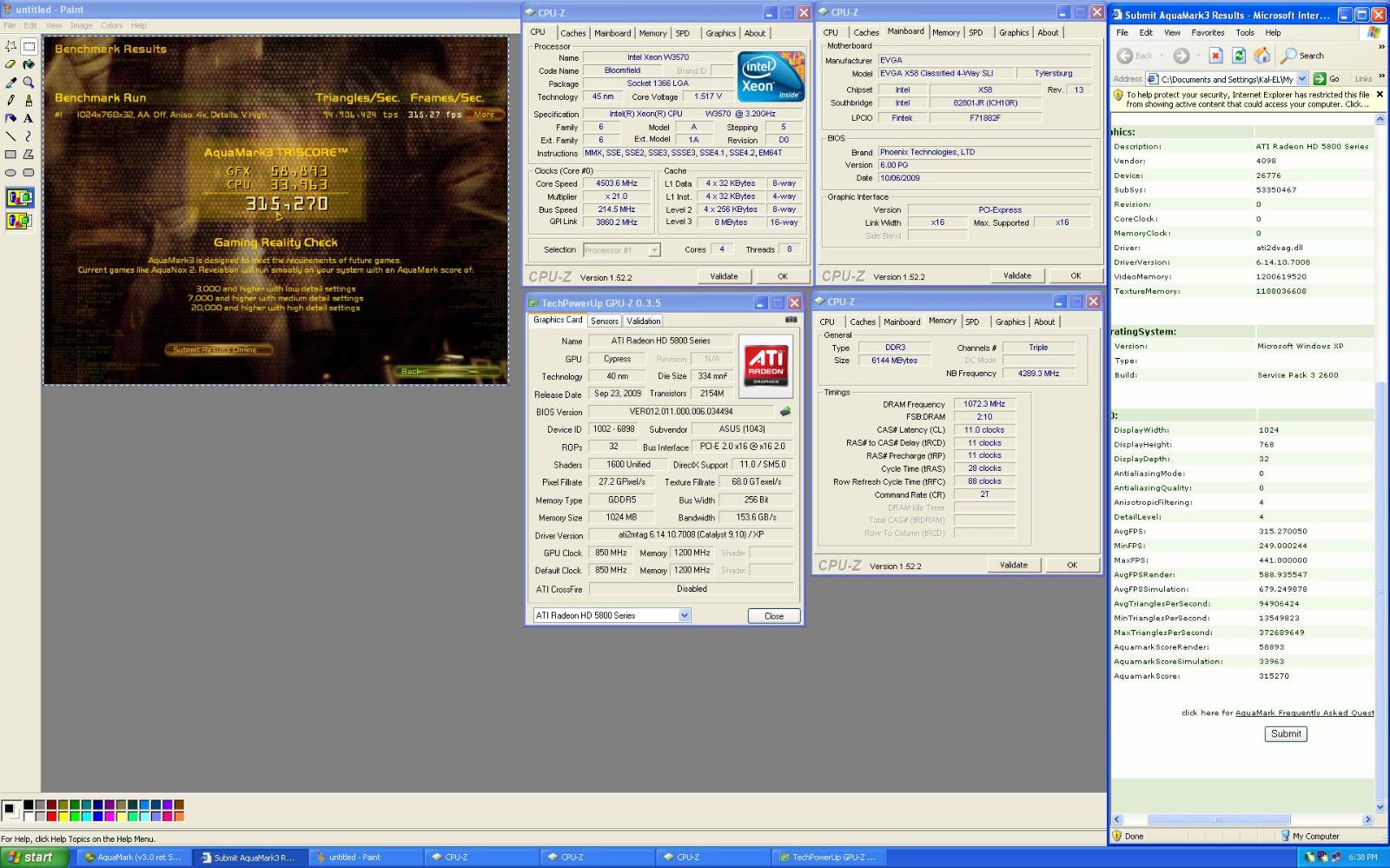The width and height of the screenshot is (1390, 868).
Task: Click the 6:38 PM system tray clock
Action: 1363,858
